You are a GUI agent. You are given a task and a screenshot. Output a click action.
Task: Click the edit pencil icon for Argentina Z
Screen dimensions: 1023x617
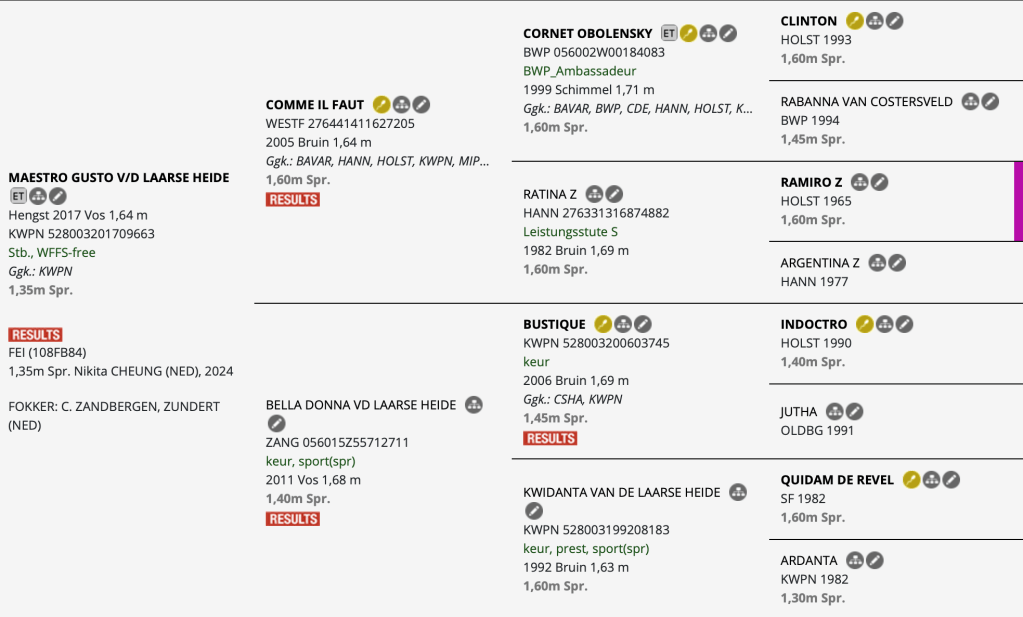(898, 262)
